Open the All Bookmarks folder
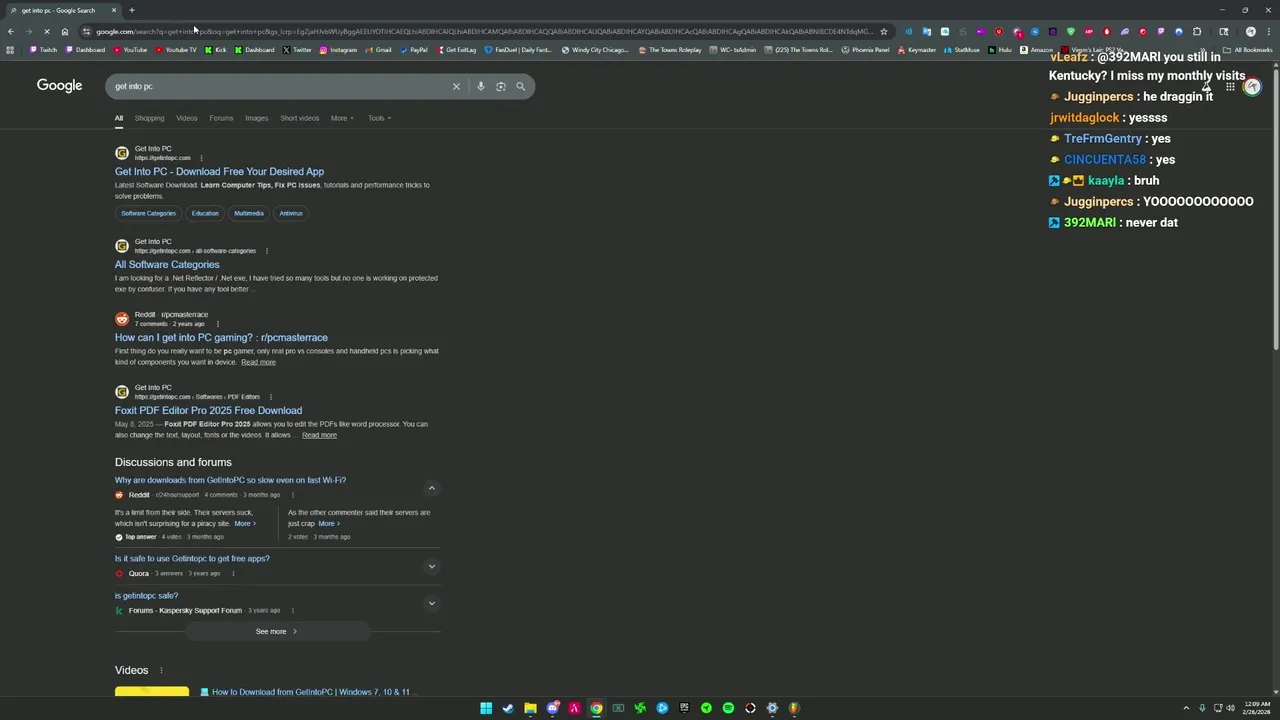The height and width of the screenshot is (720, 1280). (x=1248, y=50)
